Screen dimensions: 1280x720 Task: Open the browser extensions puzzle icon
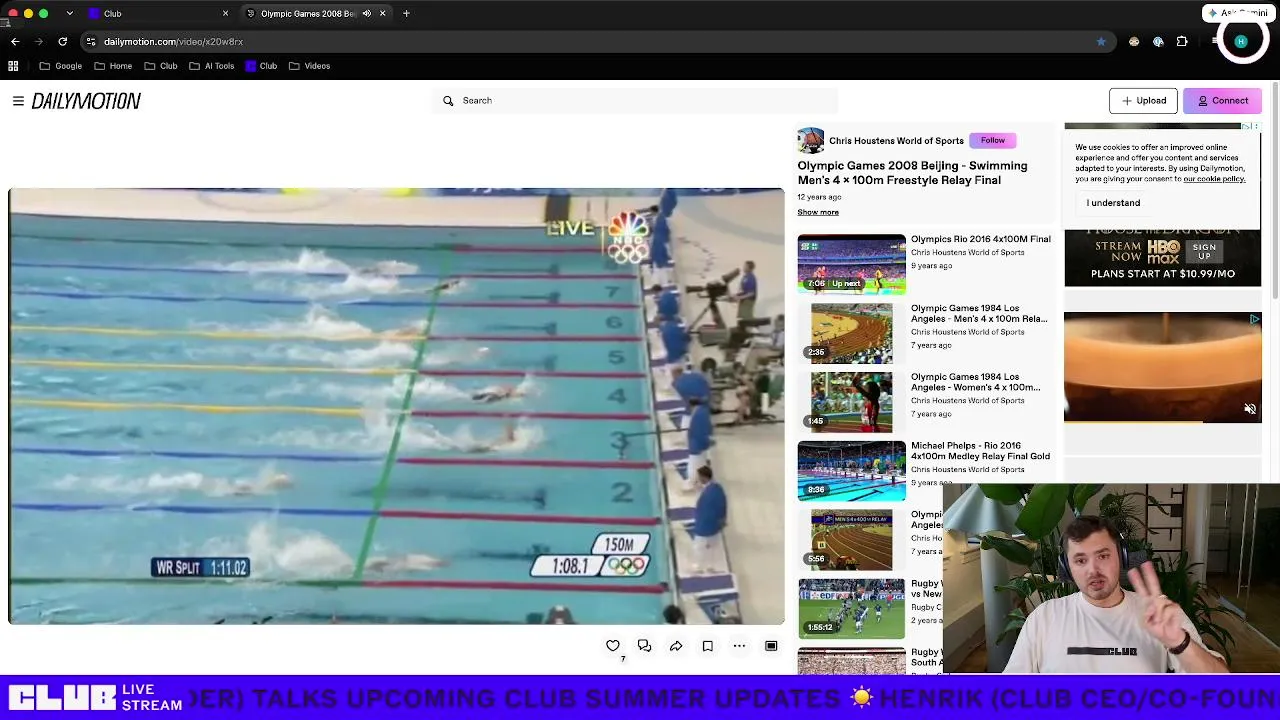click(1182, 42)
